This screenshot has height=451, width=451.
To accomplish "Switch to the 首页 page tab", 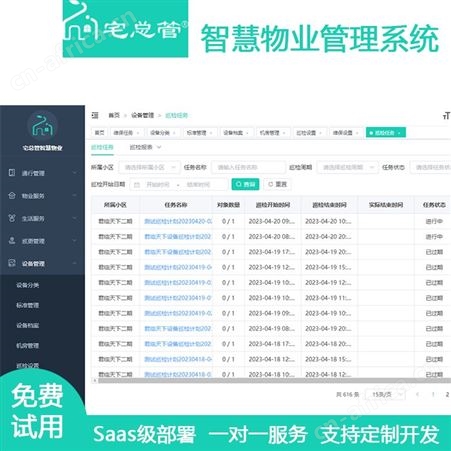I will [x=99, y=133].
